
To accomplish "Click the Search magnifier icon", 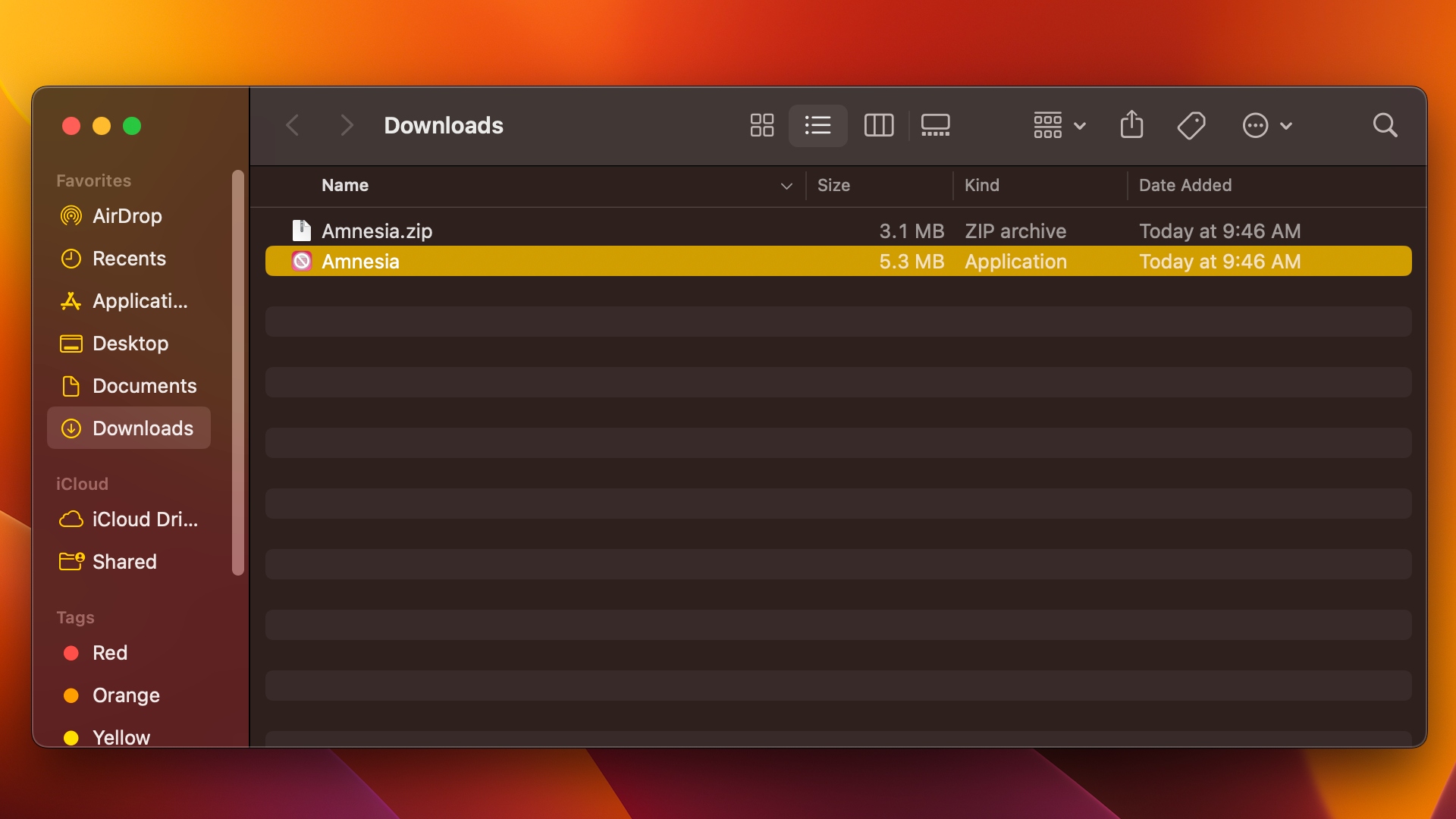I will pyautogui.click(x=1385, y=125).
